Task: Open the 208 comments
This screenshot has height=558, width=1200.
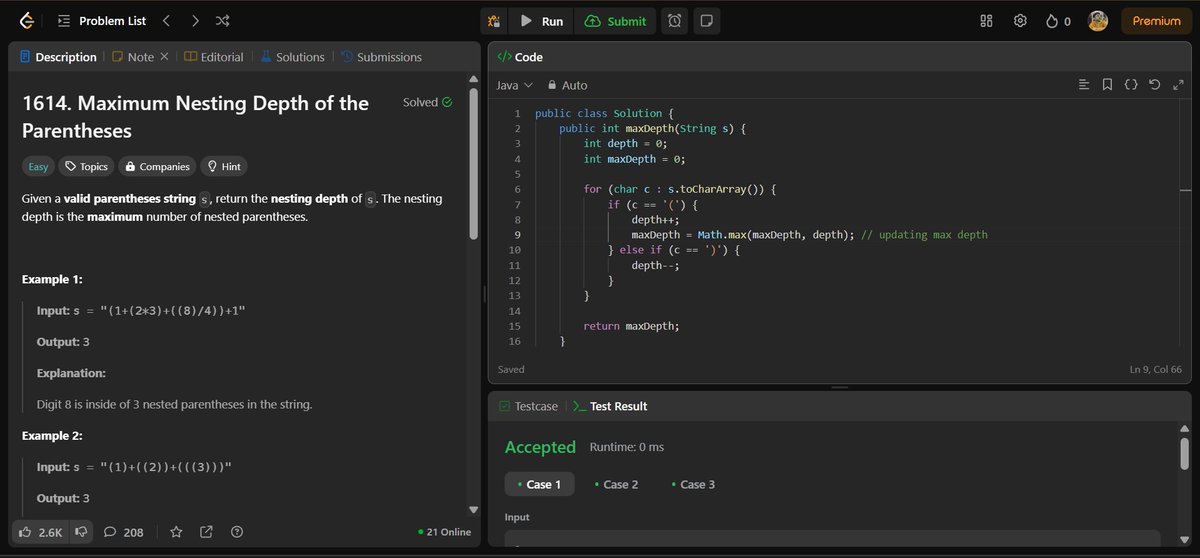Action: 124,532
